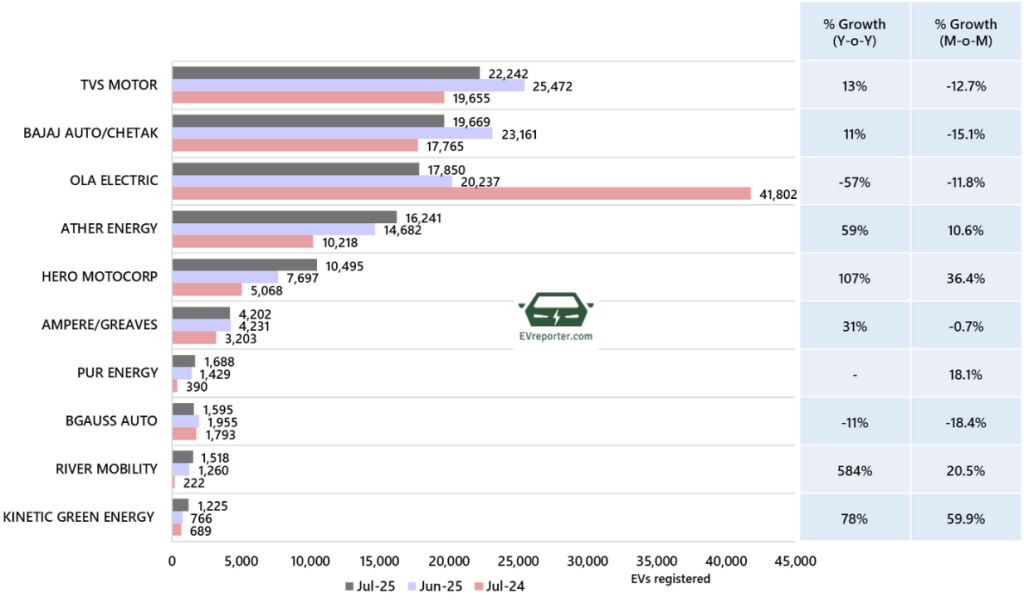
Task: Select the BGAUSS AUTO row label
Action: [x=111, y=421]
